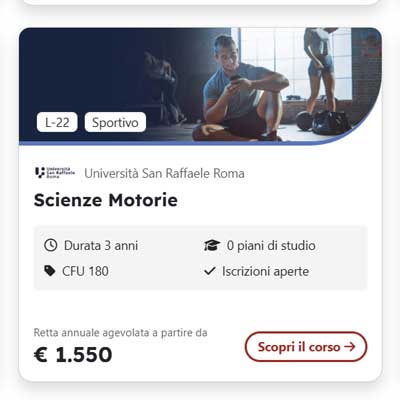Select the Sportivo category tag
Screen dimensions: 400x400
click(115, 122)
